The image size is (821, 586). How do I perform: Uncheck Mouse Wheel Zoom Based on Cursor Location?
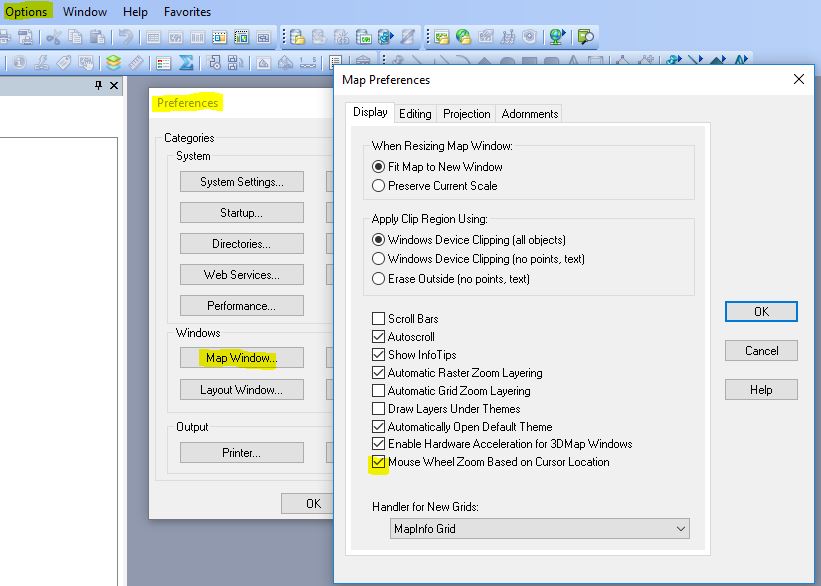pyautogui.click(x=378, y=462)
